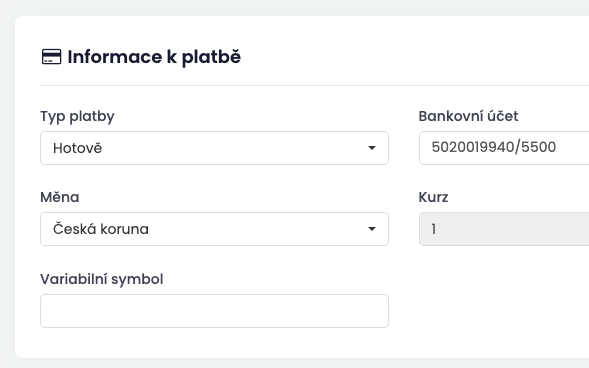Screen dimensions: 589x368
Task: Select the Hotově value text
Action: (77, 148)
